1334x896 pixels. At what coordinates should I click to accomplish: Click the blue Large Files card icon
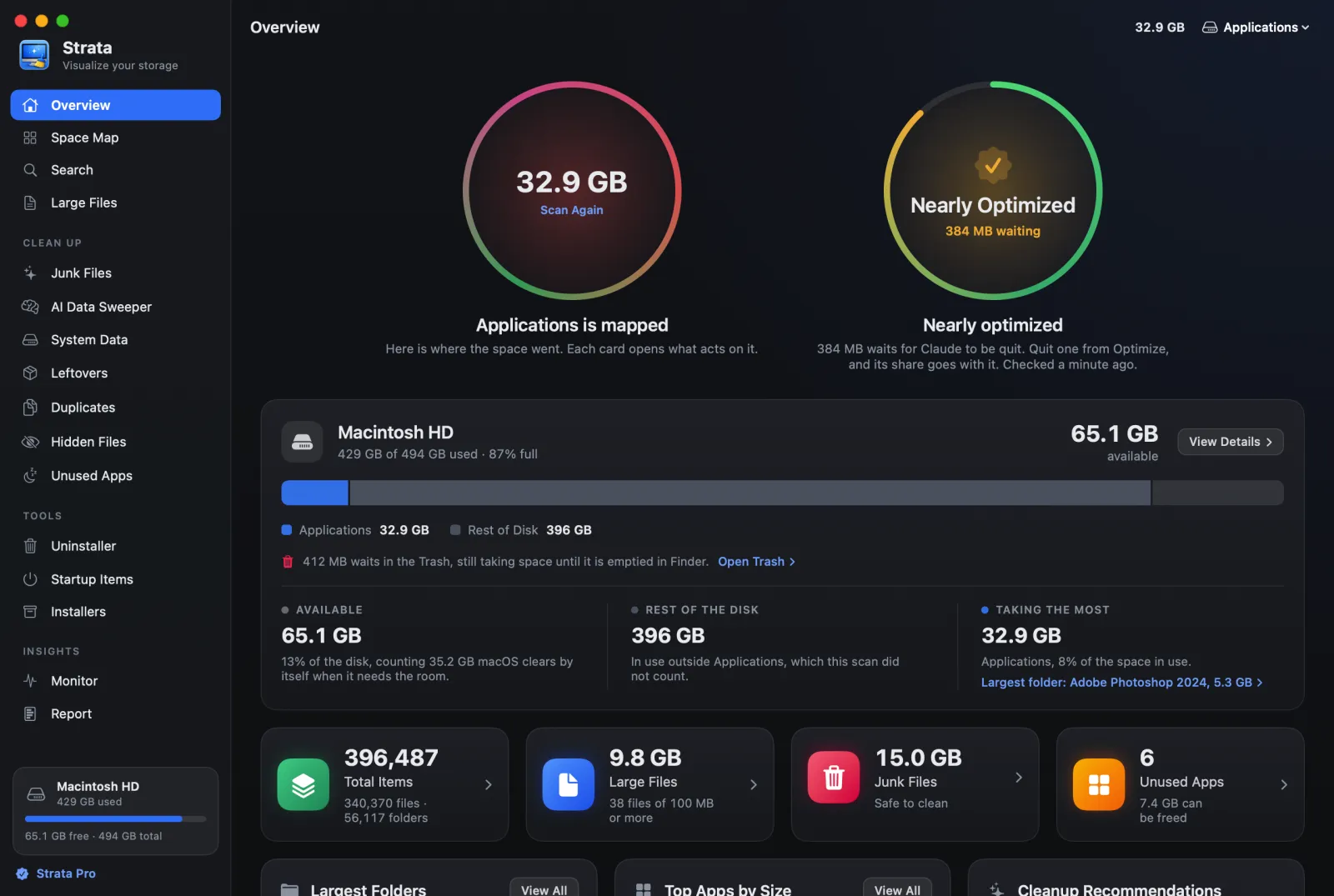[569, 784]
